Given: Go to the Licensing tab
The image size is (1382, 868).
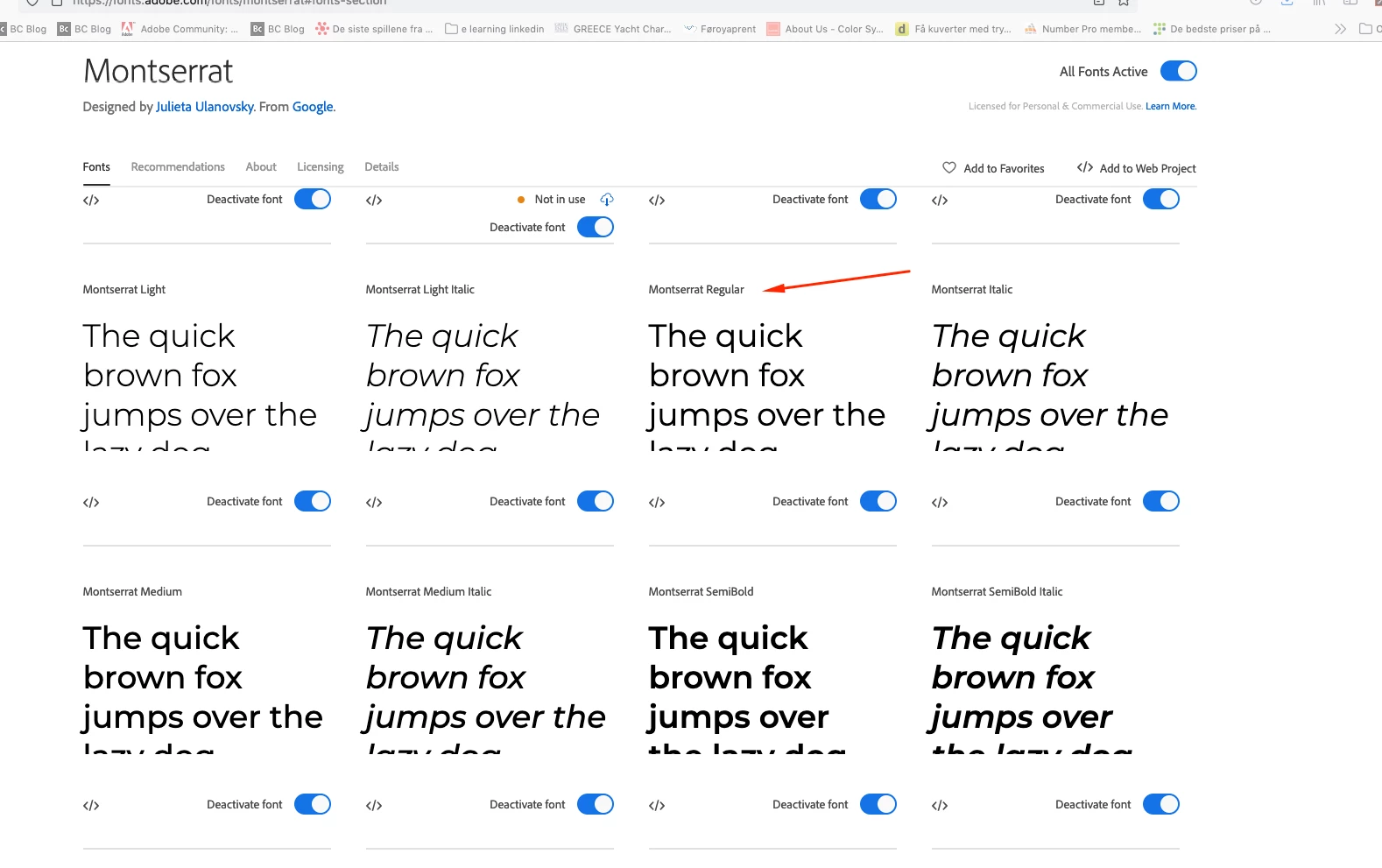Looking at the screenshot, I should click(321, 166).
